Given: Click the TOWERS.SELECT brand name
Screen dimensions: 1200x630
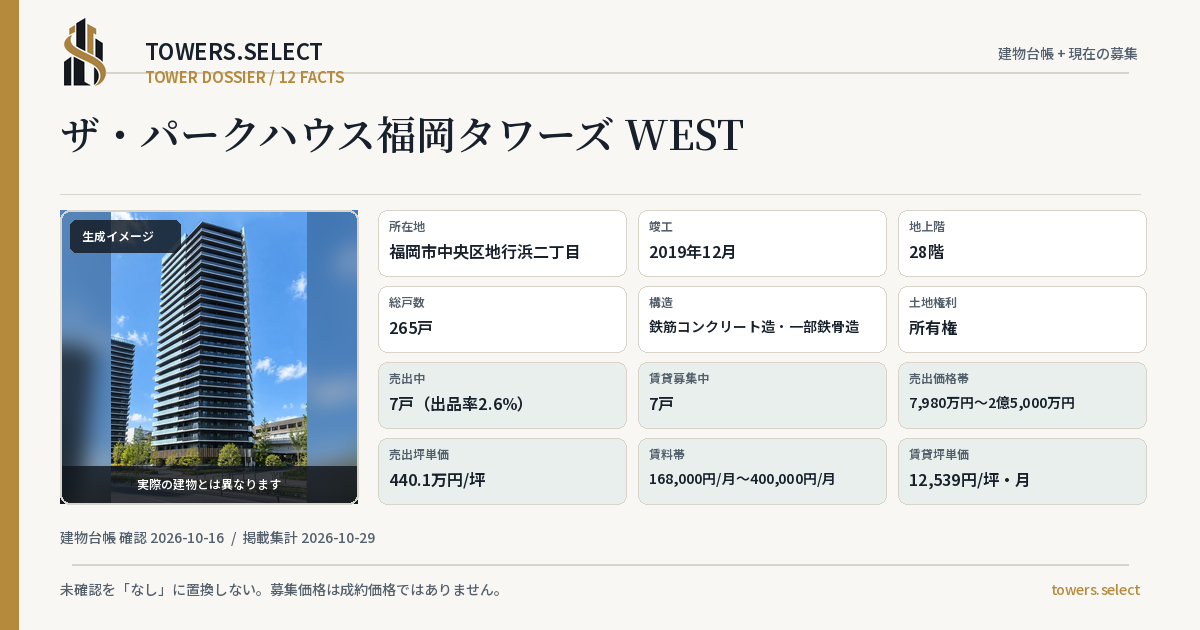Looking at the screenshot, I should pos(234,52).
